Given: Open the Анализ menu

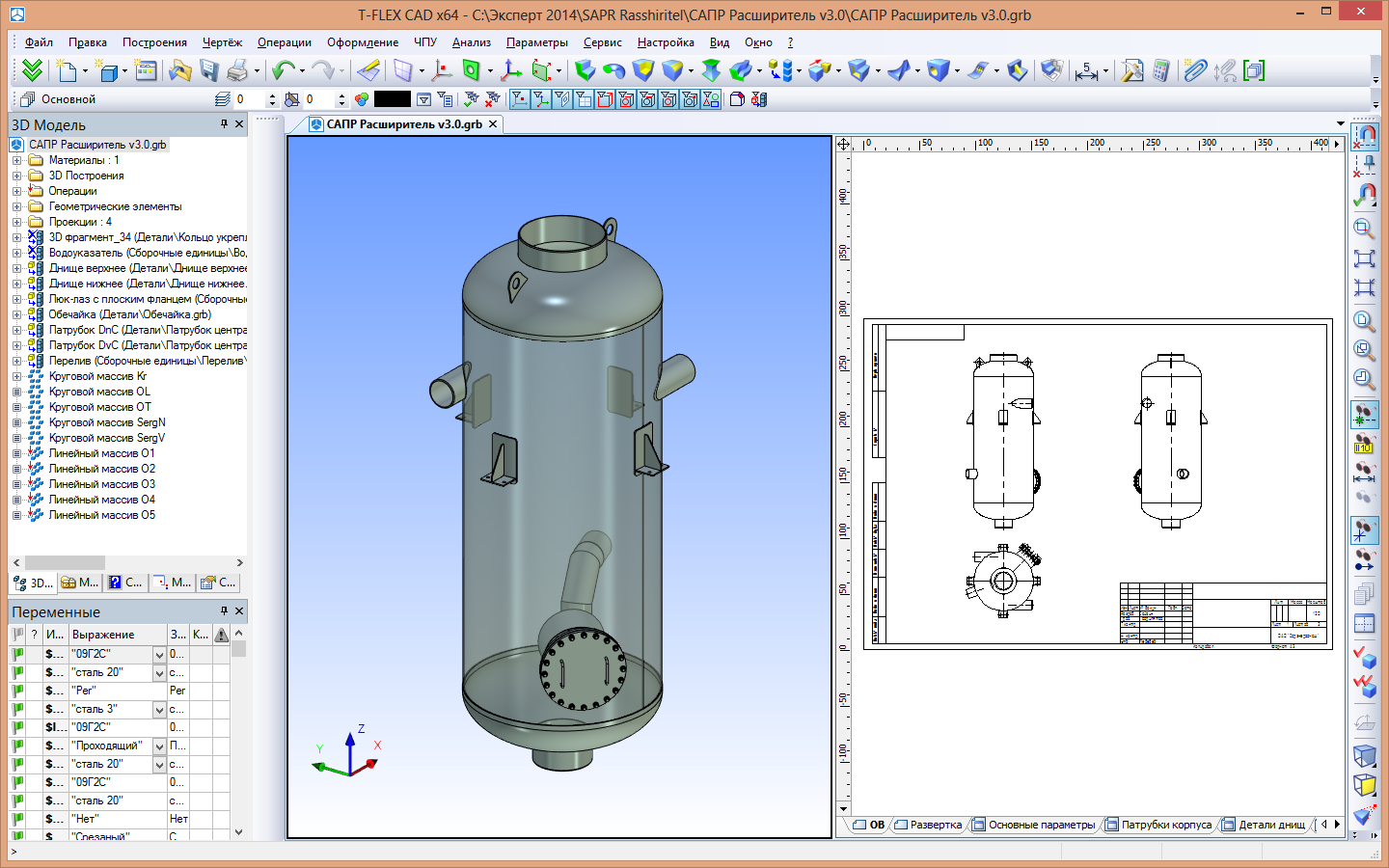Looking at the screenshot, I should click(x=471, y=42).
